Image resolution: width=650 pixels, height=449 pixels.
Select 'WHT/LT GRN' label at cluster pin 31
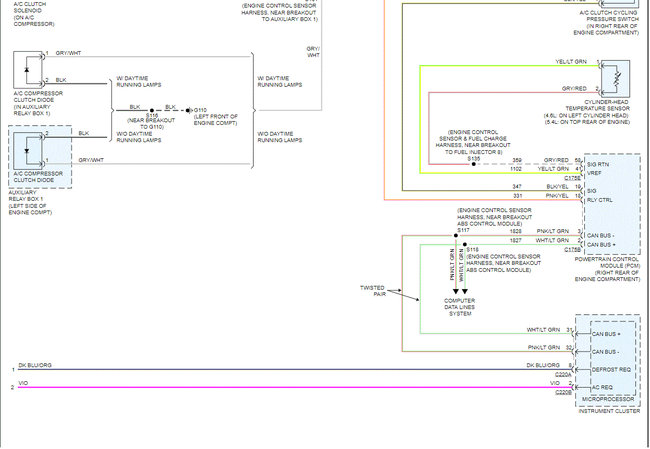tap(543, 330)
